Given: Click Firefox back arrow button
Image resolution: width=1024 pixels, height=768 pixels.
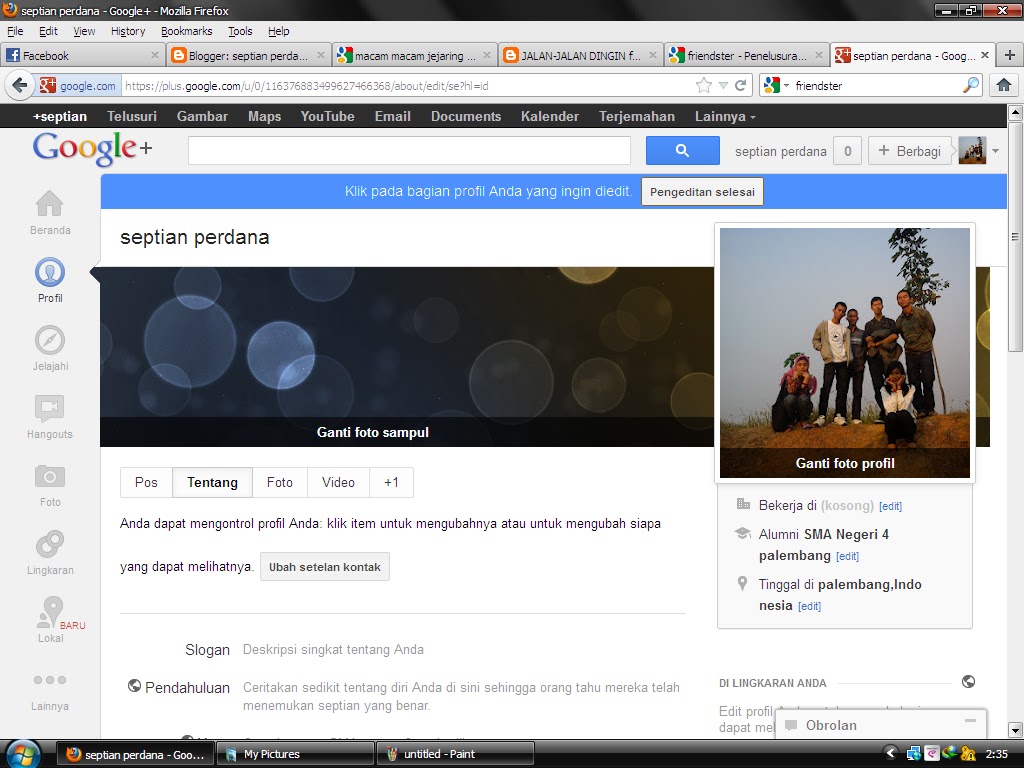Looking at the screenshot, I should pyautogui.click(x=20, y=86).
